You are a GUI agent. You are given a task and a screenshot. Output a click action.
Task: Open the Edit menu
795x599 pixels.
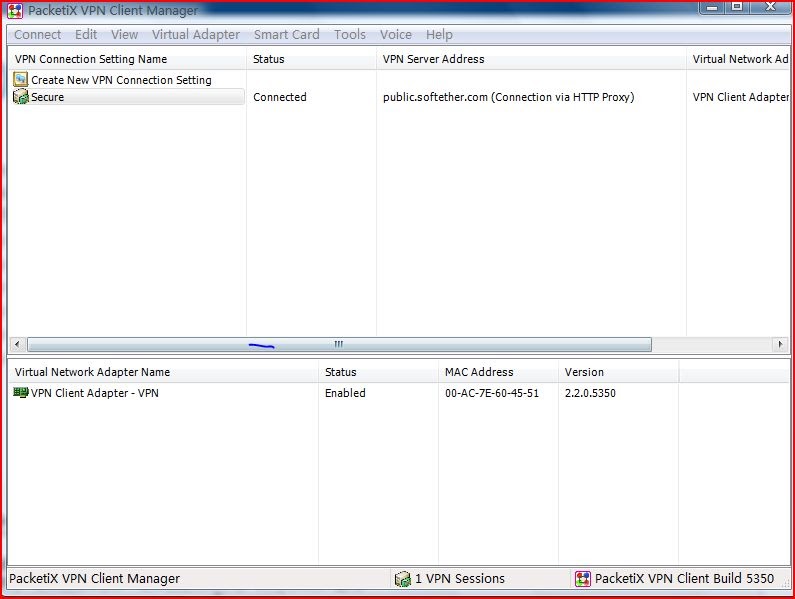86,34
